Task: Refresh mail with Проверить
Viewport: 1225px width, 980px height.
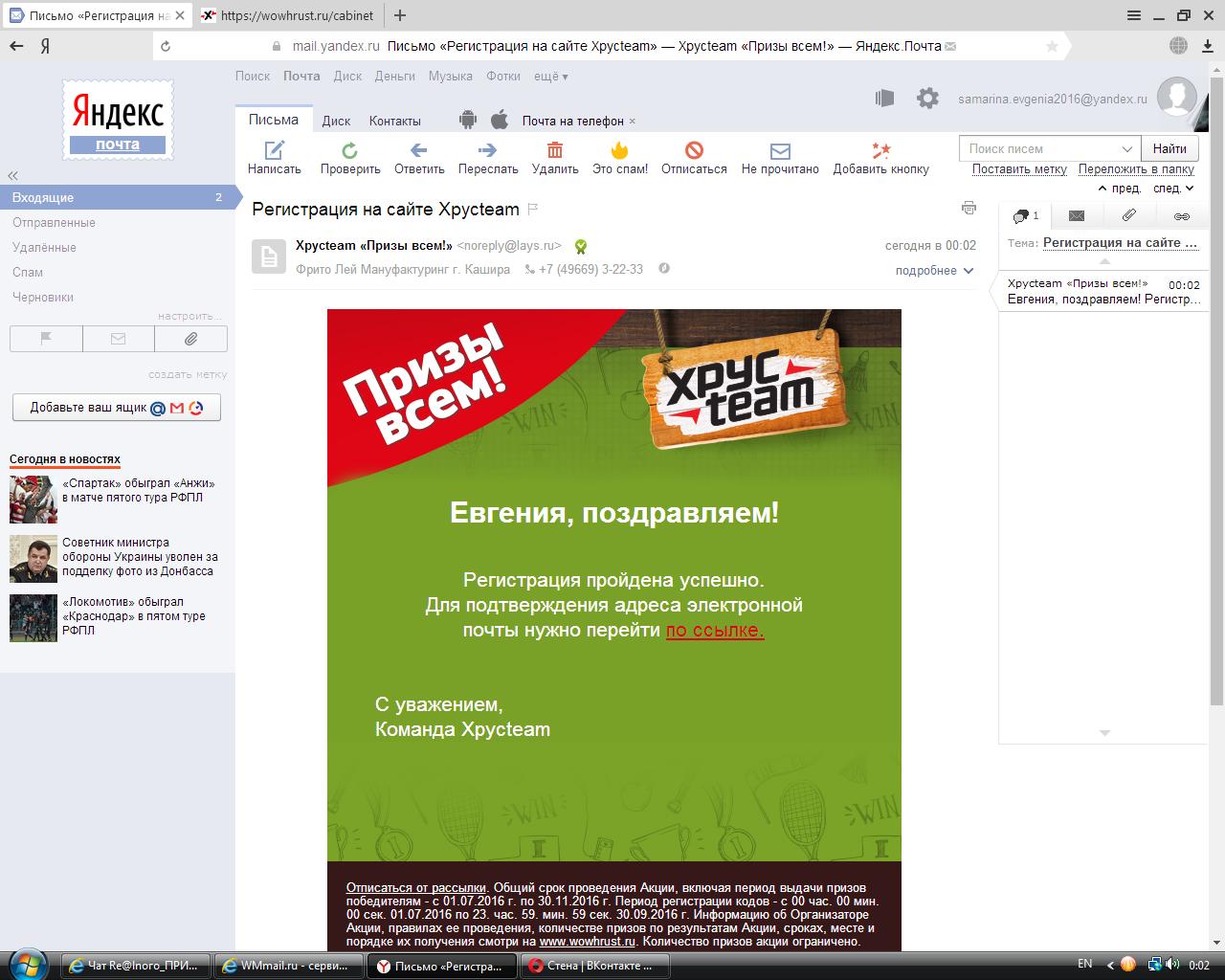Action: [350, 150]
